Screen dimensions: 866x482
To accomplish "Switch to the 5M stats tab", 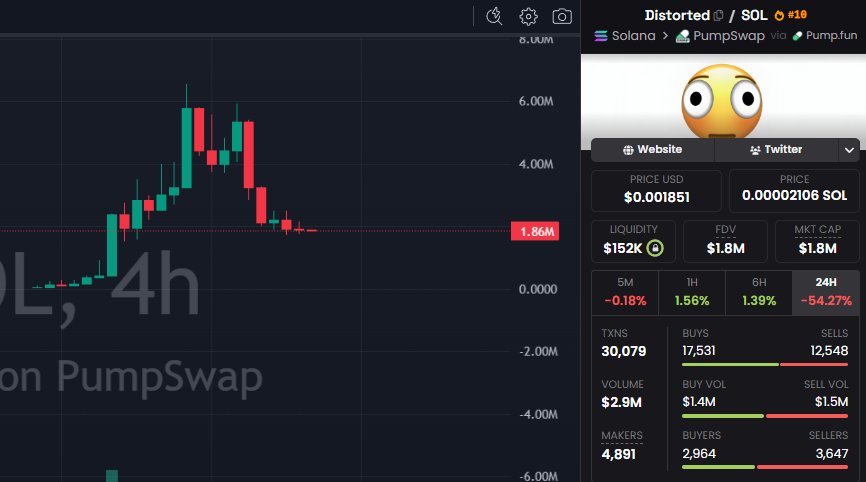I will coord(625,292).
